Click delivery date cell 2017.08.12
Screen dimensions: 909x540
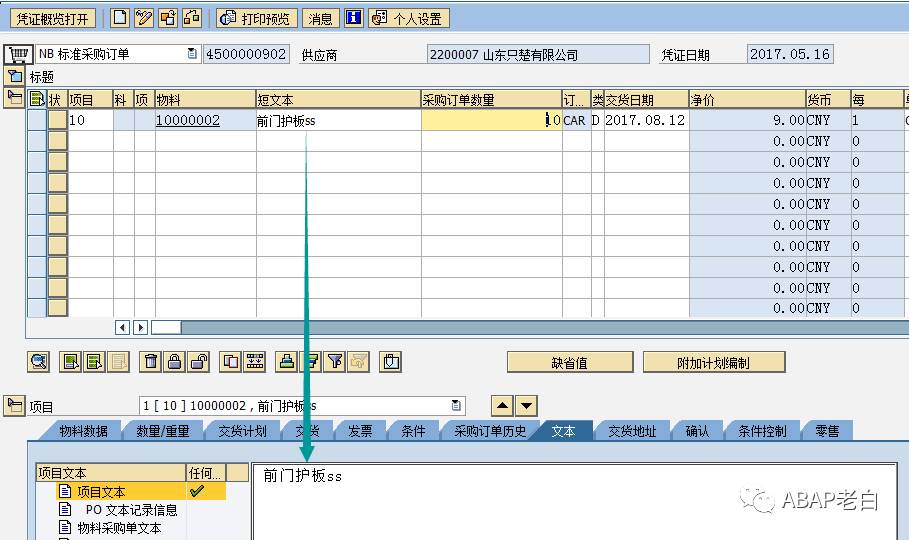point(646,120)
